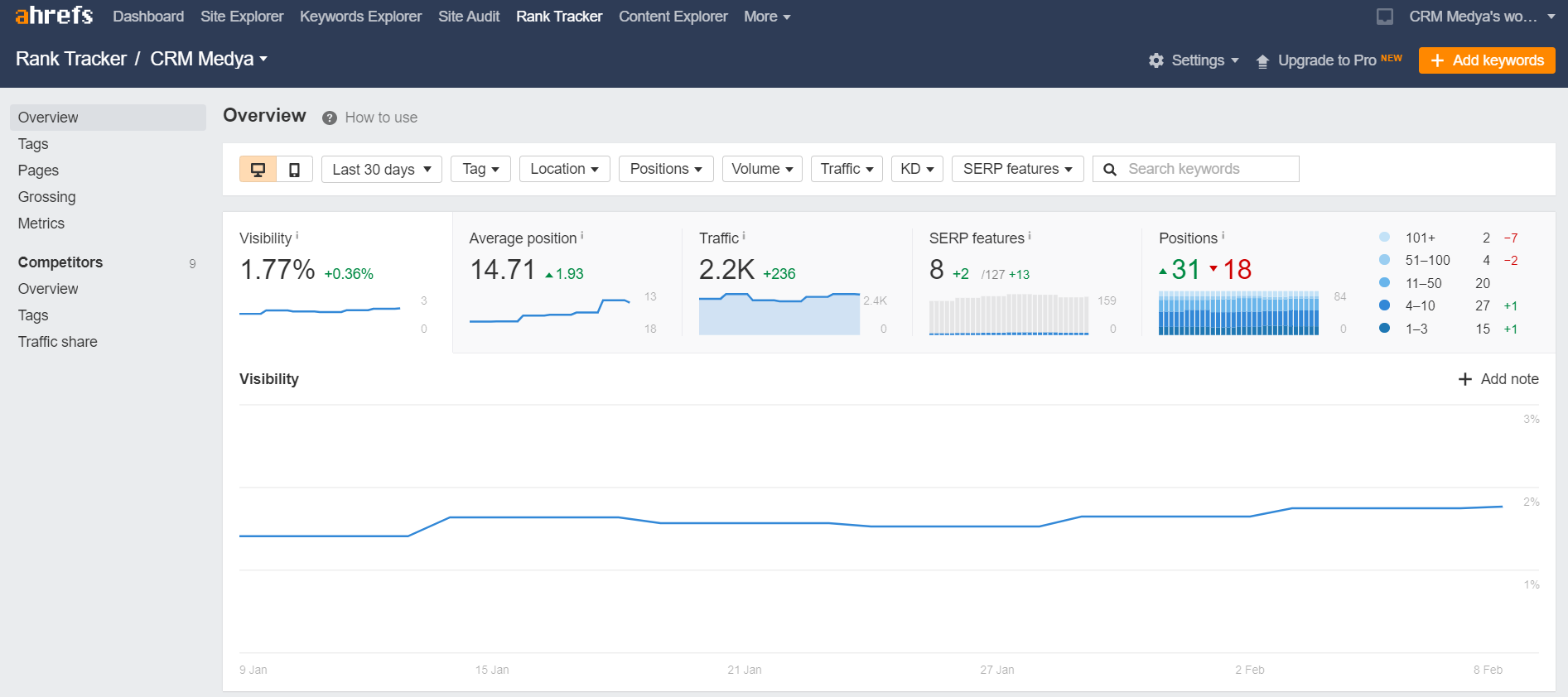Viewport: 1568px width, 697px height.
Task: Open the Location filter dropdown
Action: pos(564,169)
